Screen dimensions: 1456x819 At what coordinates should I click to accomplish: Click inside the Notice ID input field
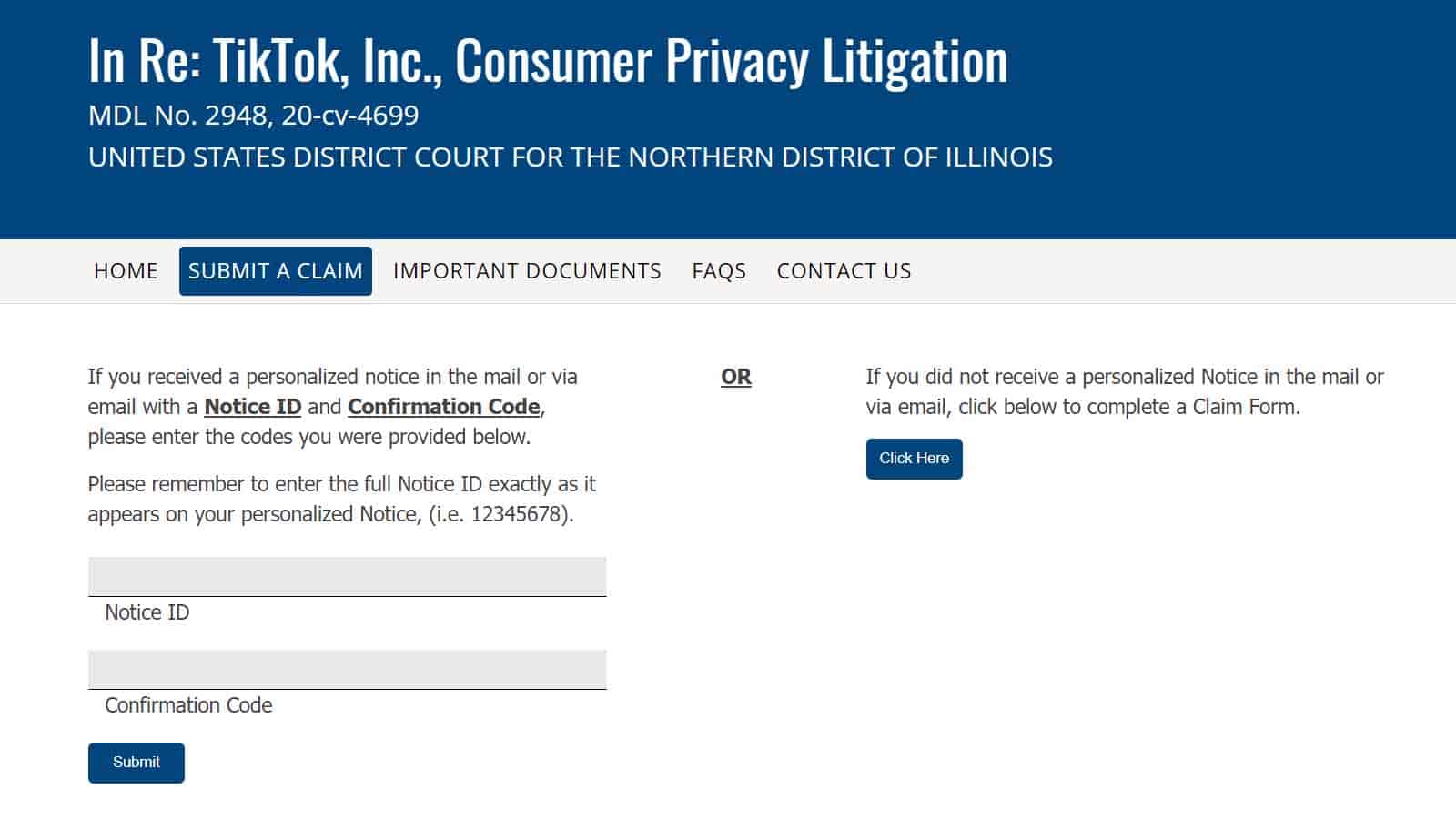(346, 576)
